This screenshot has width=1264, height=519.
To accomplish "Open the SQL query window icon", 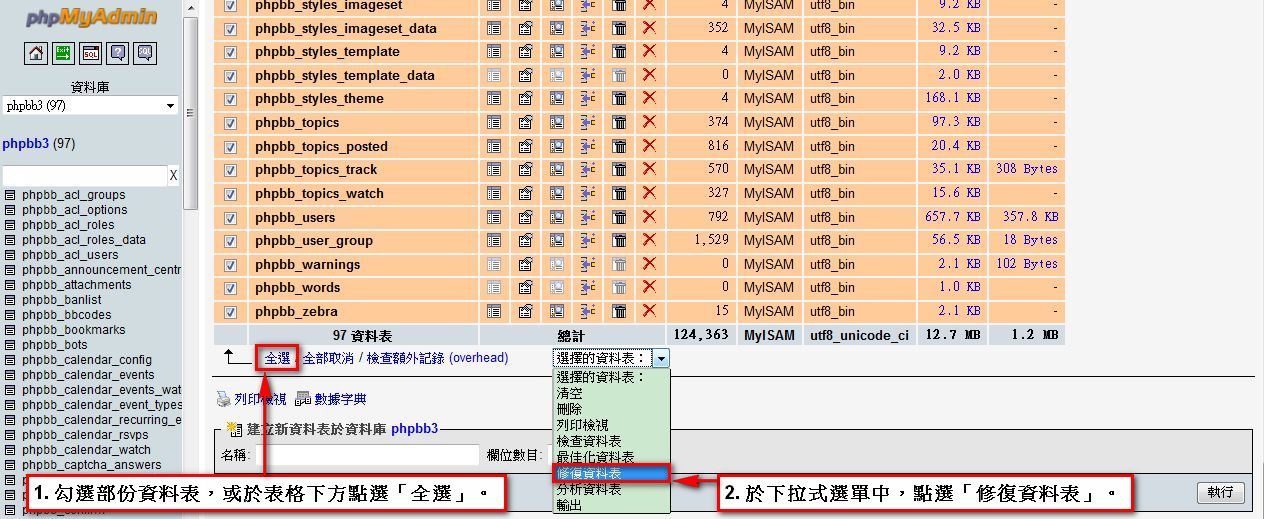I will 91,54.
